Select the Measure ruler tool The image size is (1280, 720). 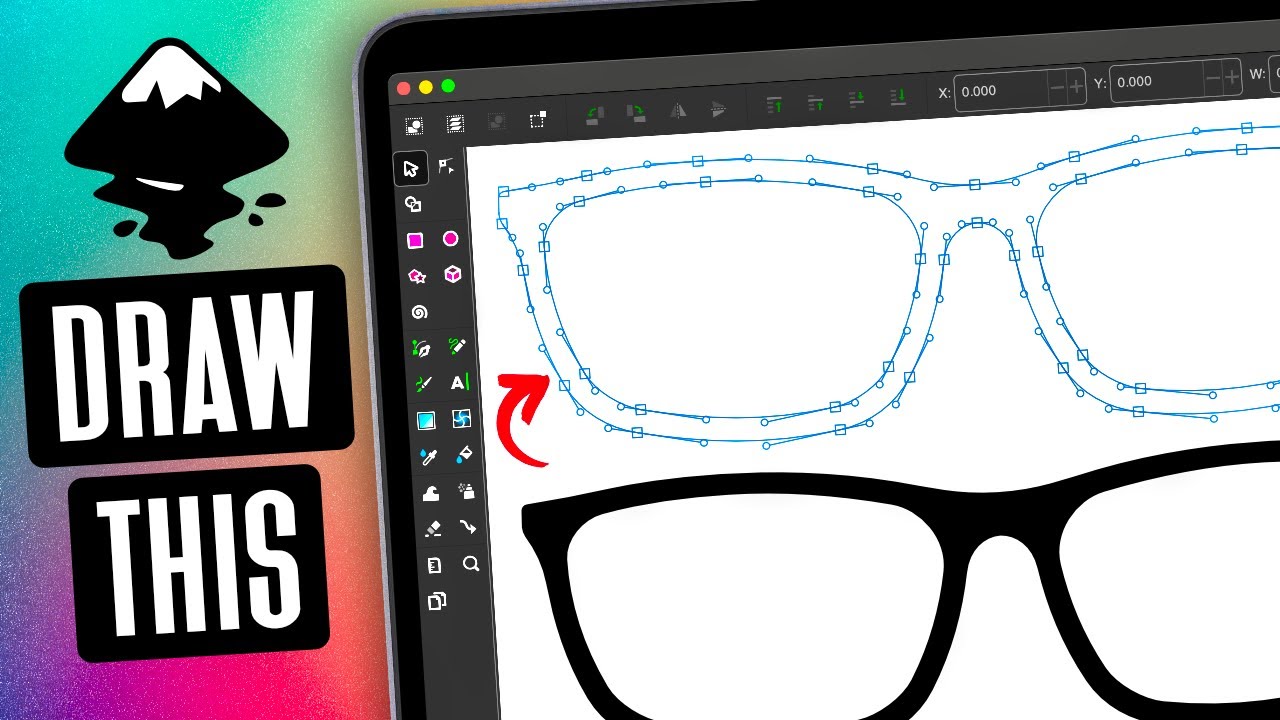434,566
